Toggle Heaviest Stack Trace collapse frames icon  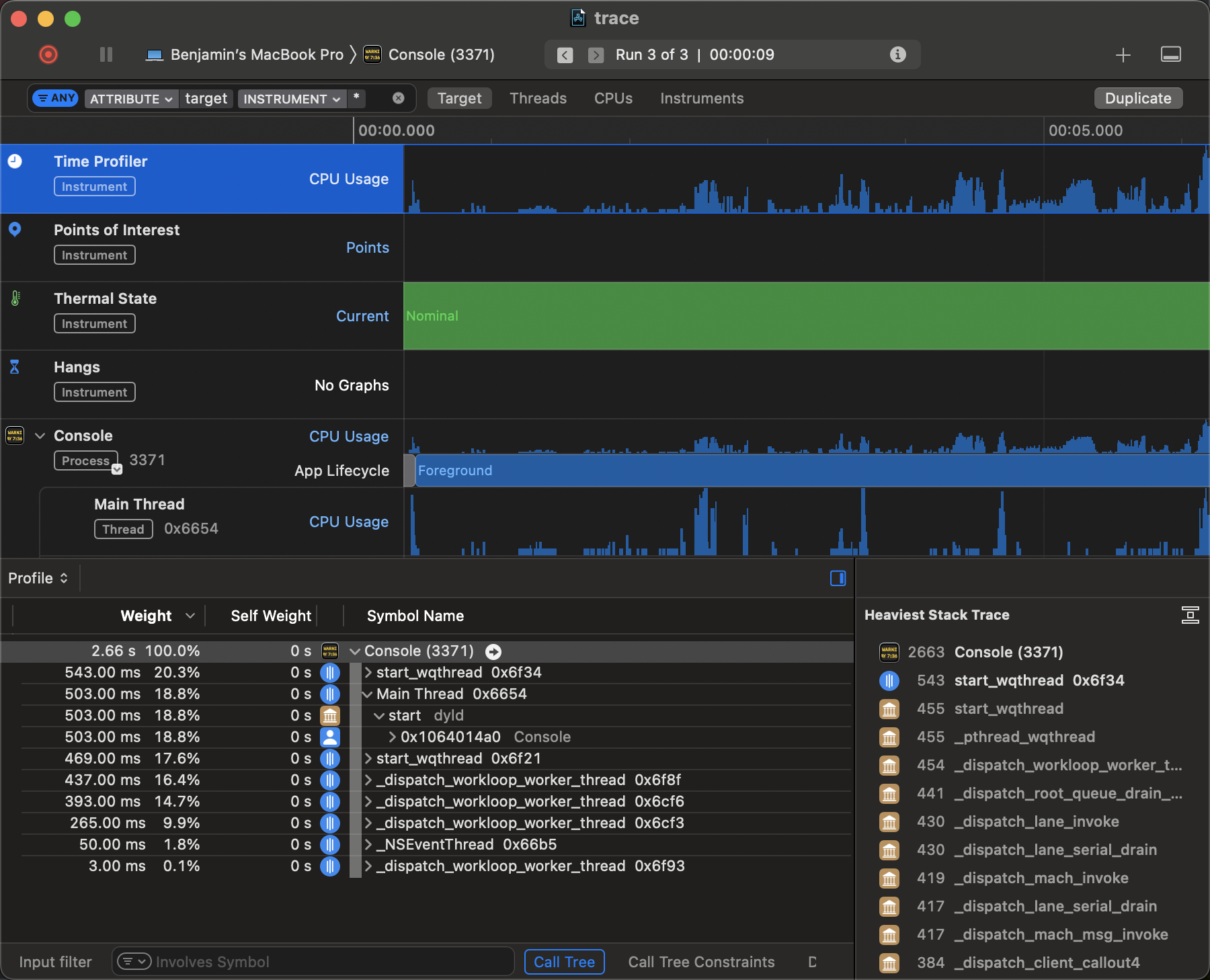(1190, 615)
